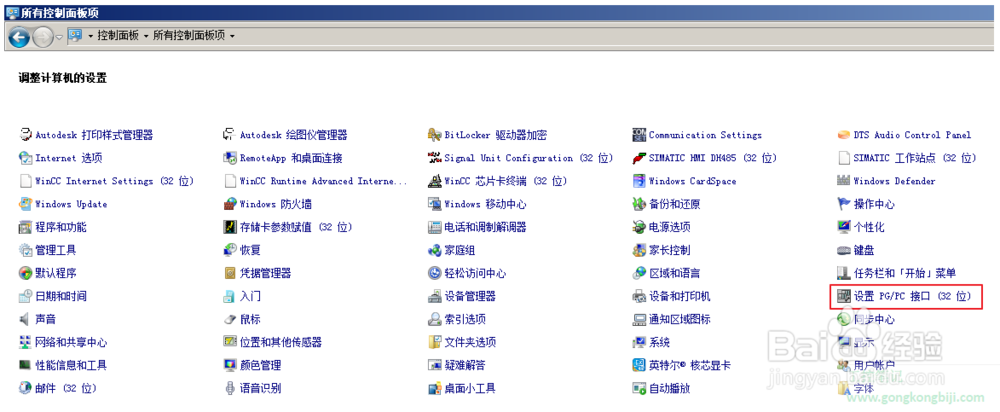Screen dimensions: 1000x412
Task: Open the 鼠标 icon
Action: (230, 319)
